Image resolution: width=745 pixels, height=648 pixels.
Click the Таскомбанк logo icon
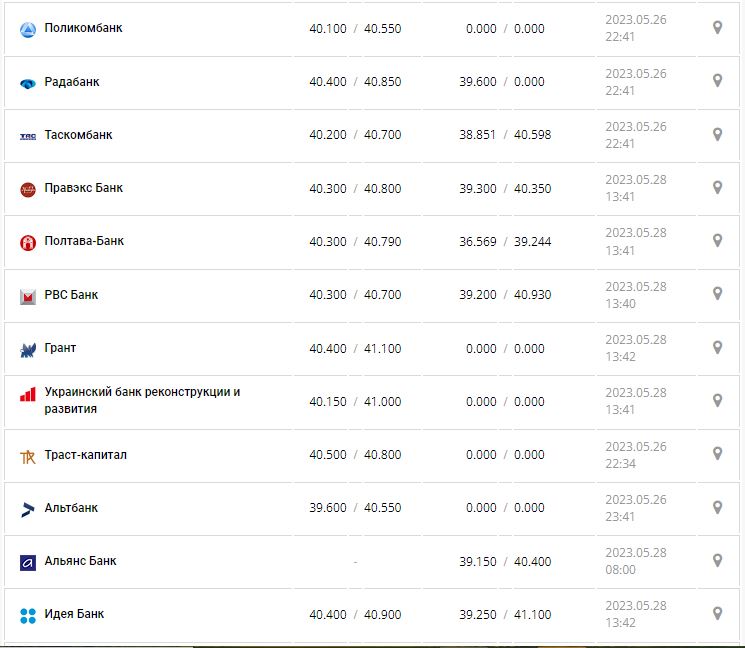coord(27,136)
